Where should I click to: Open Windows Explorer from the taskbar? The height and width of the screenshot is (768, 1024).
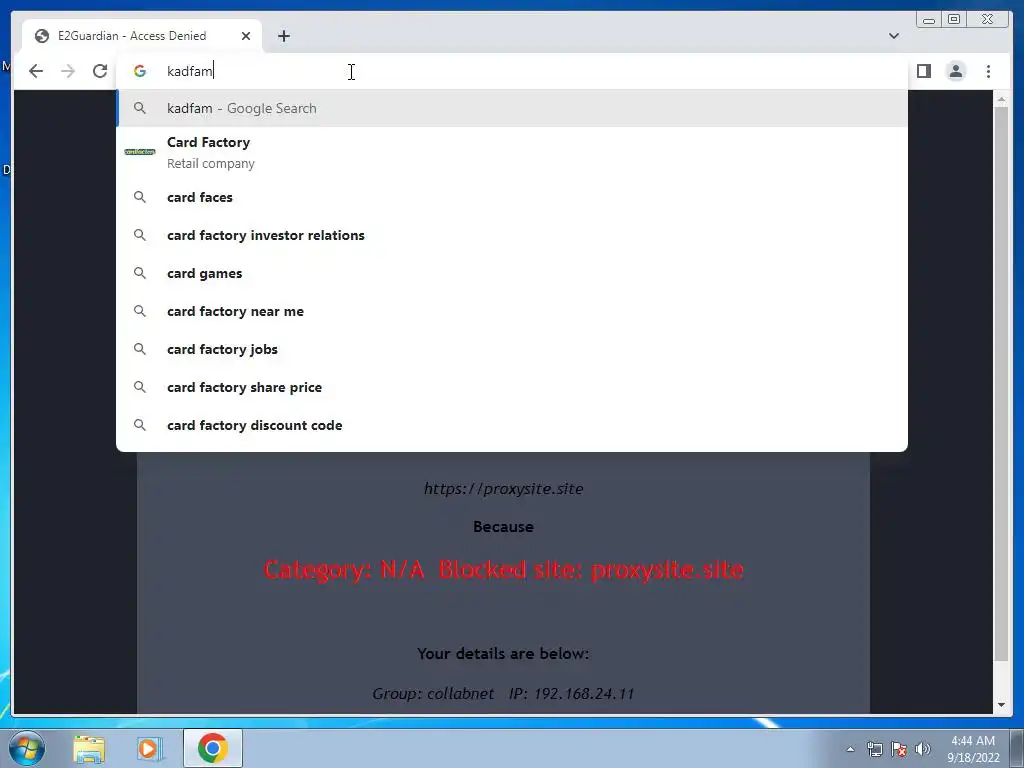pyautogui.click(x=89, y=748)
